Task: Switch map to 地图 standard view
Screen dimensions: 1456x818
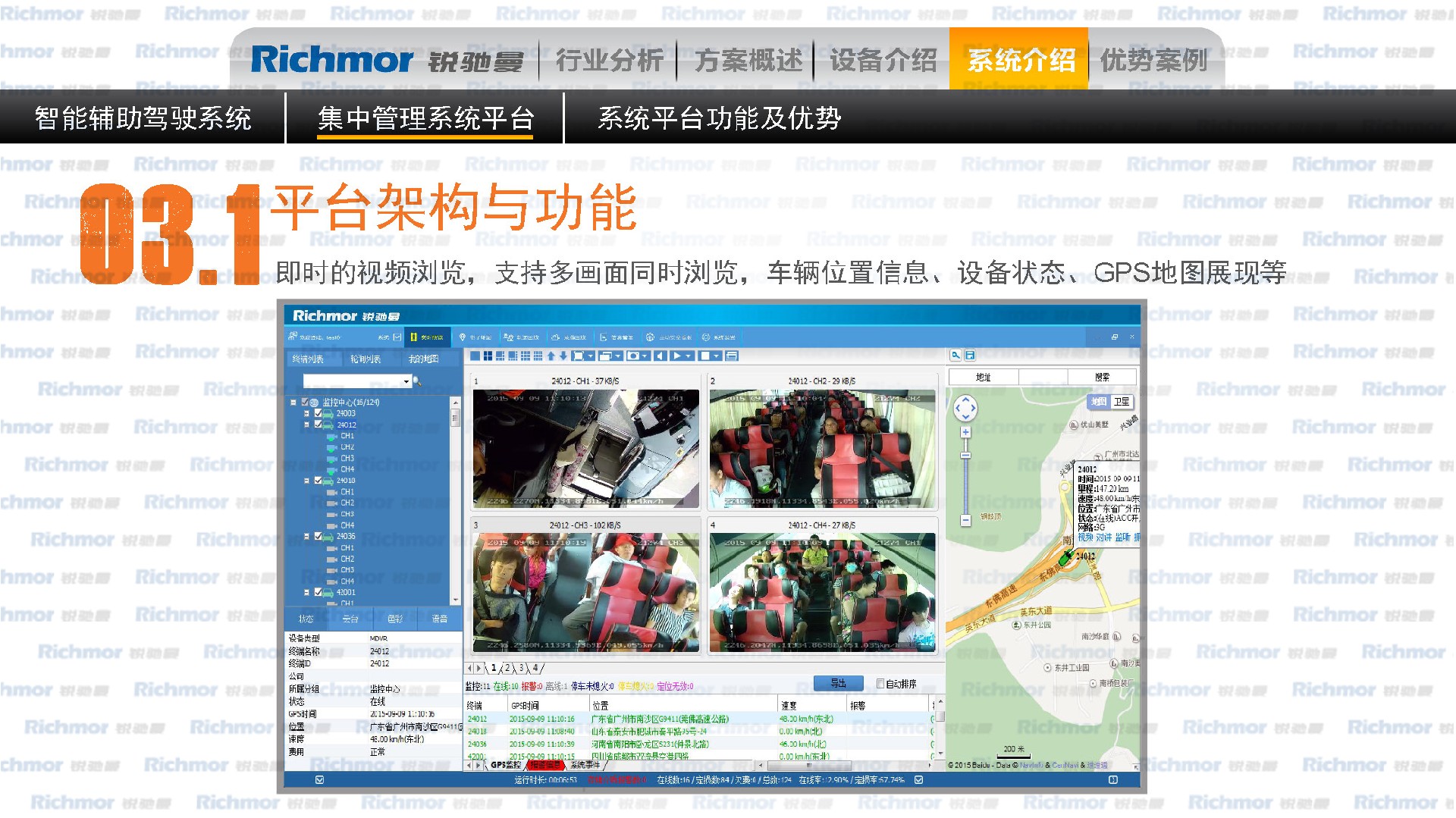Action: click(1098, 401)
